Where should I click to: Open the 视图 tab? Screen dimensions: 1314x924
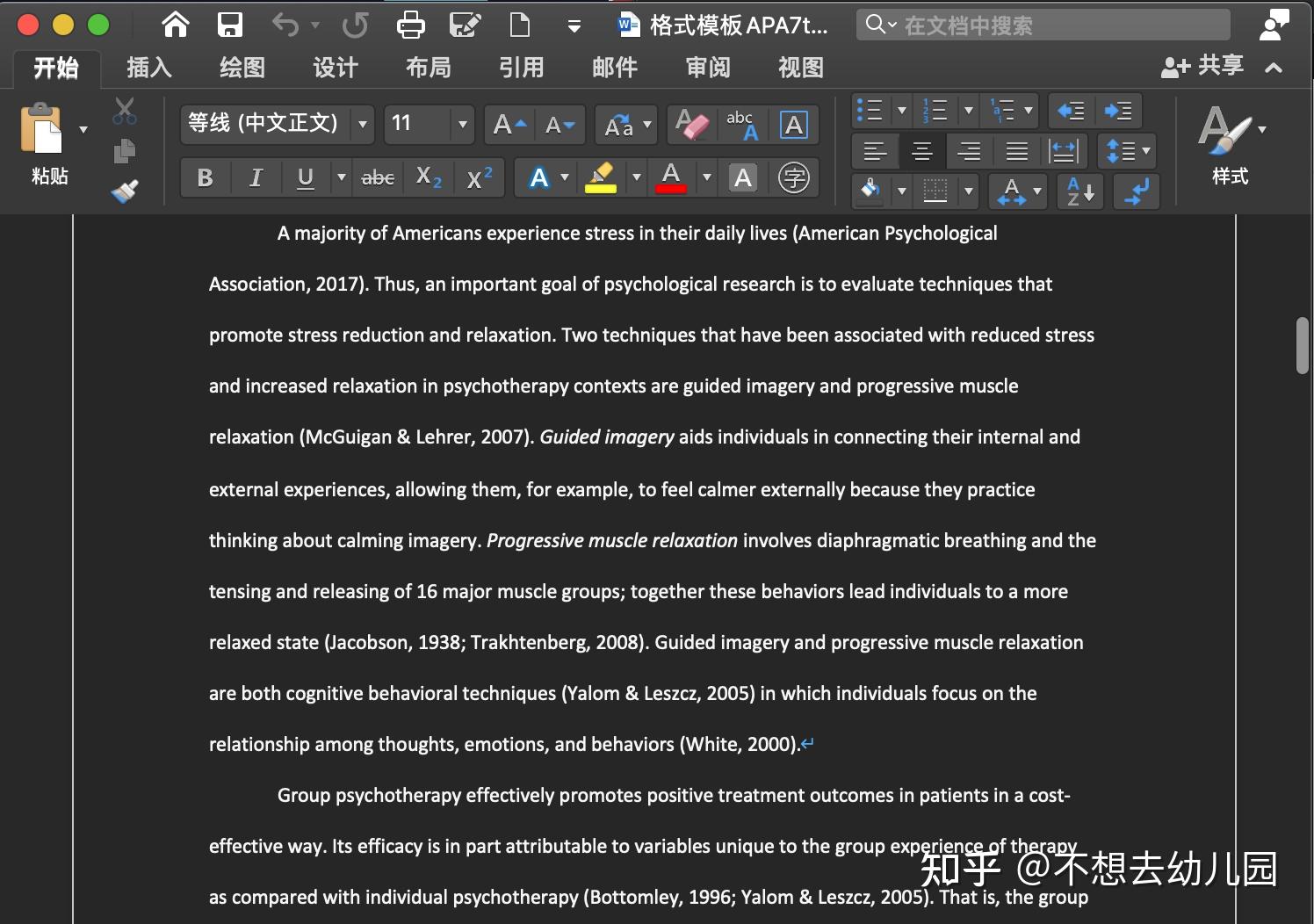coord(801,68)
